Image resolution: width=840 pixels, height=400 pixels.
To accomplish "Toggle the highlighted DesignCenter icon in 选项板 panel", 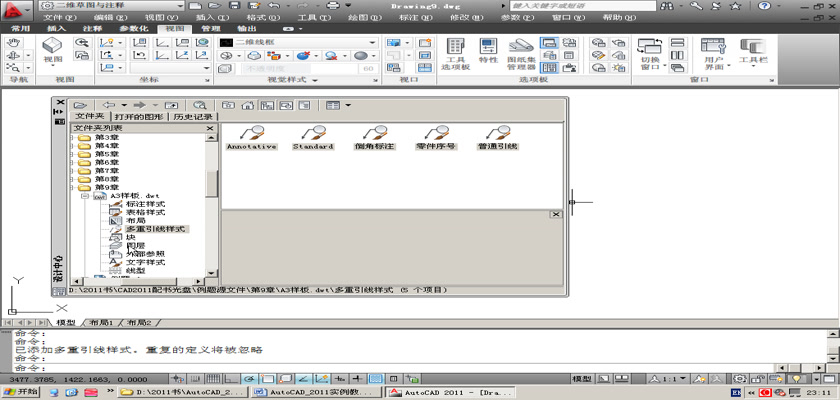I will [x=549, y=67].
